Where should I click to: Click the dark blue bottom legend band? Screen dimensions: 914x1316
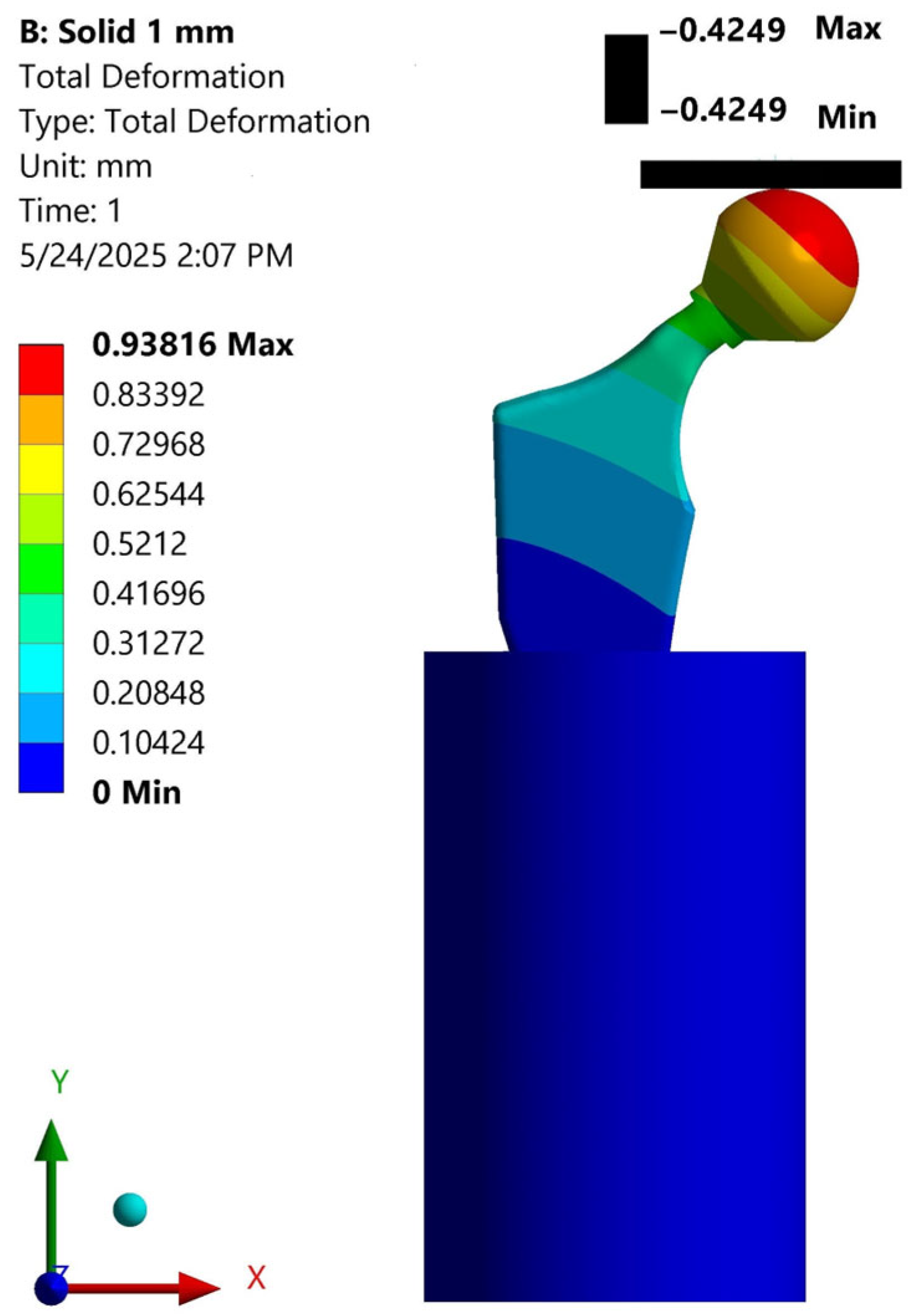coord(41,767)
